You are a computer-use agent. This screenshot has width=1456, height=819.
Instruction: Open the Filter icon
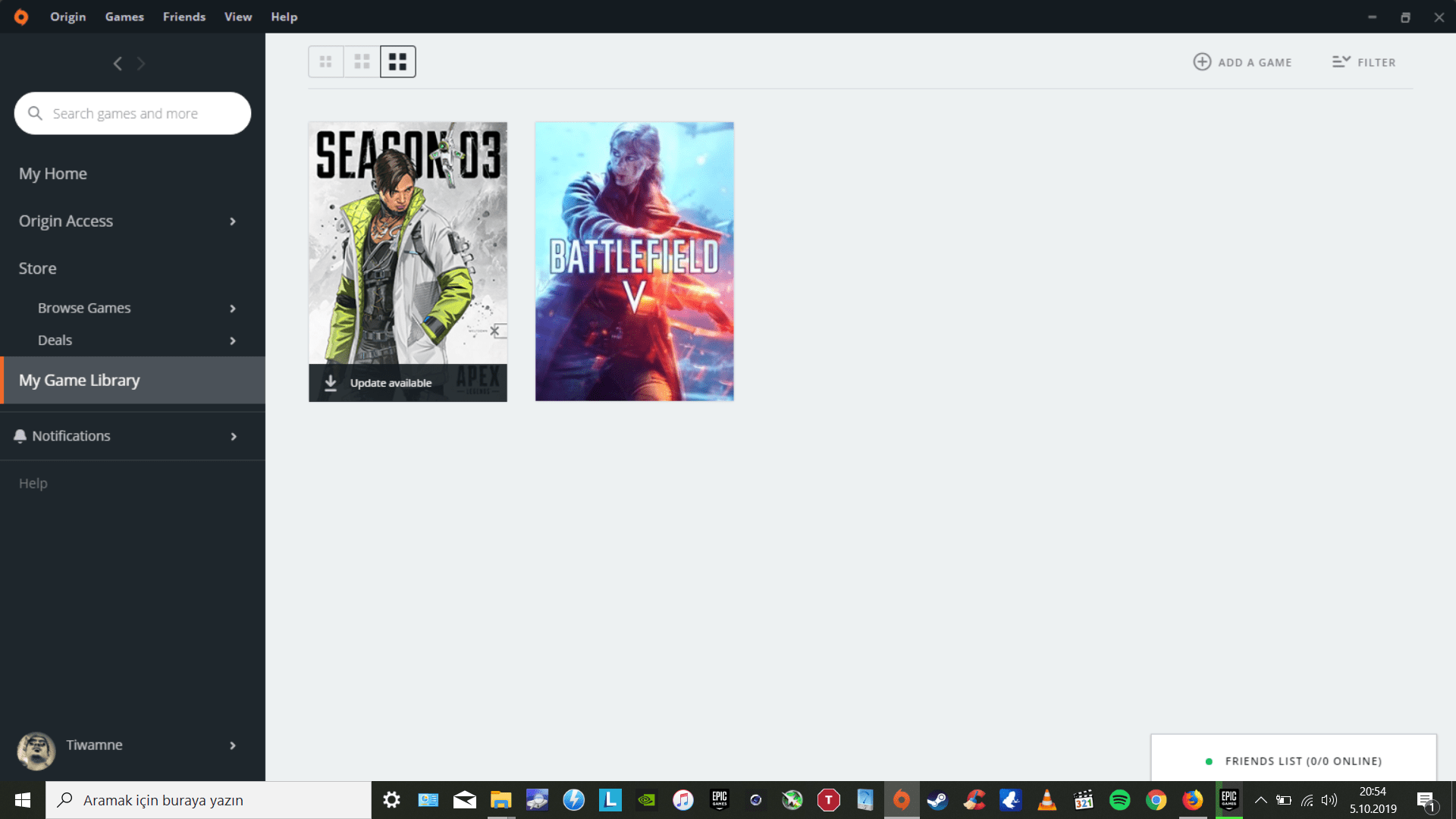coord(1341,62)
